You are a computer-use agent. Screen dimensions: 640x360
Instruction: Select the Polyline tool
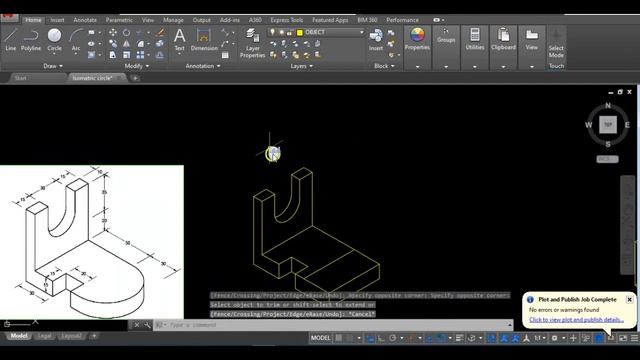pyautogui.click(x=31, y=40)
